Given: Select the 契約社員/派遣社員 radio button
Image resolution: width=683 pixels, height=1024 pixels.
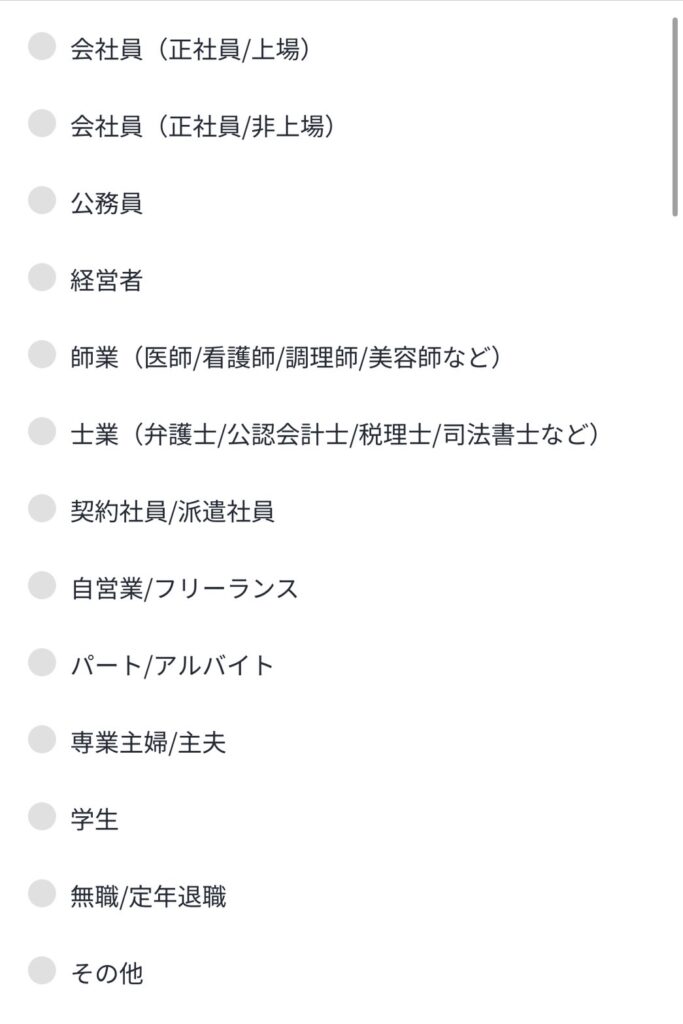Looking at the screenshot, I should click(x=42, y=509).
